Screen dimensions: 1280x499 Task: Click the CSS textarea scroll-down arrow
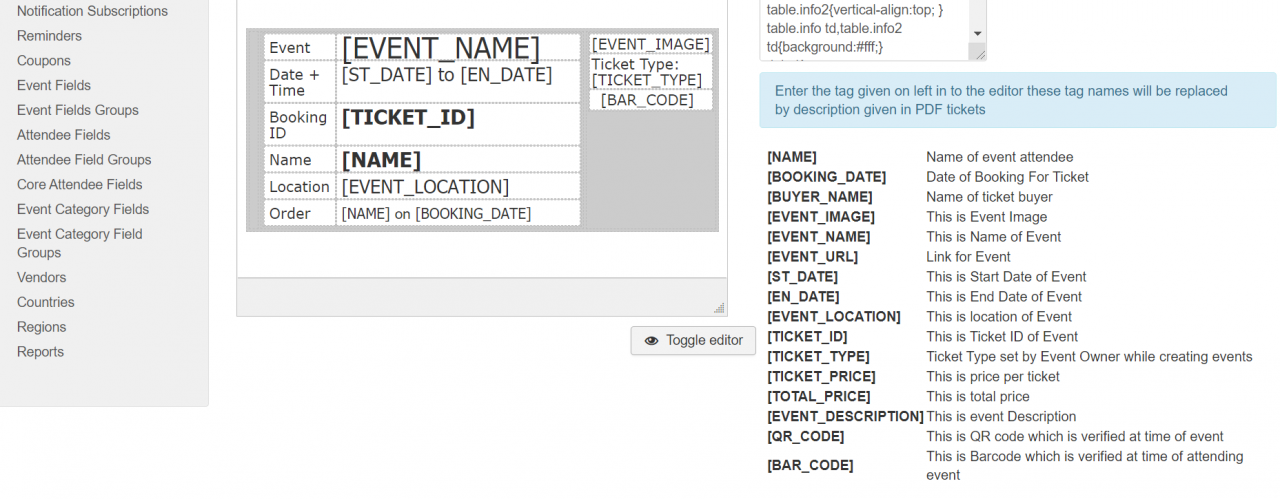(x=977, y=32)
